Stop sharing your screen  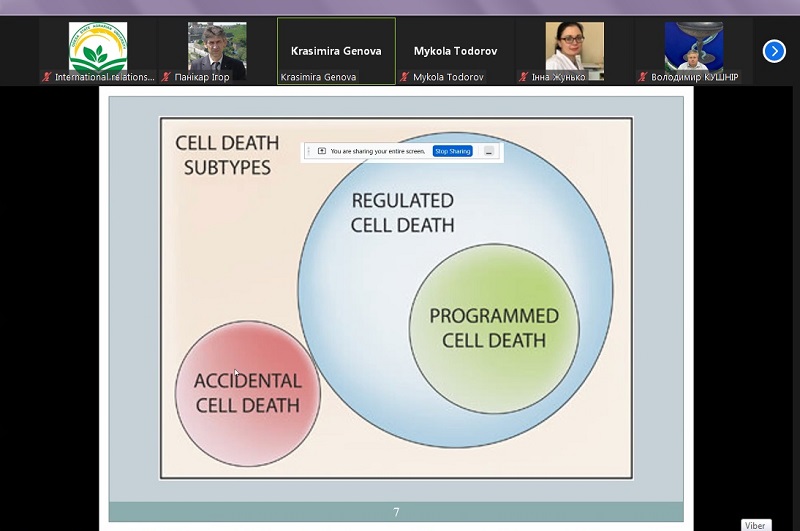(x=452, y=151)
